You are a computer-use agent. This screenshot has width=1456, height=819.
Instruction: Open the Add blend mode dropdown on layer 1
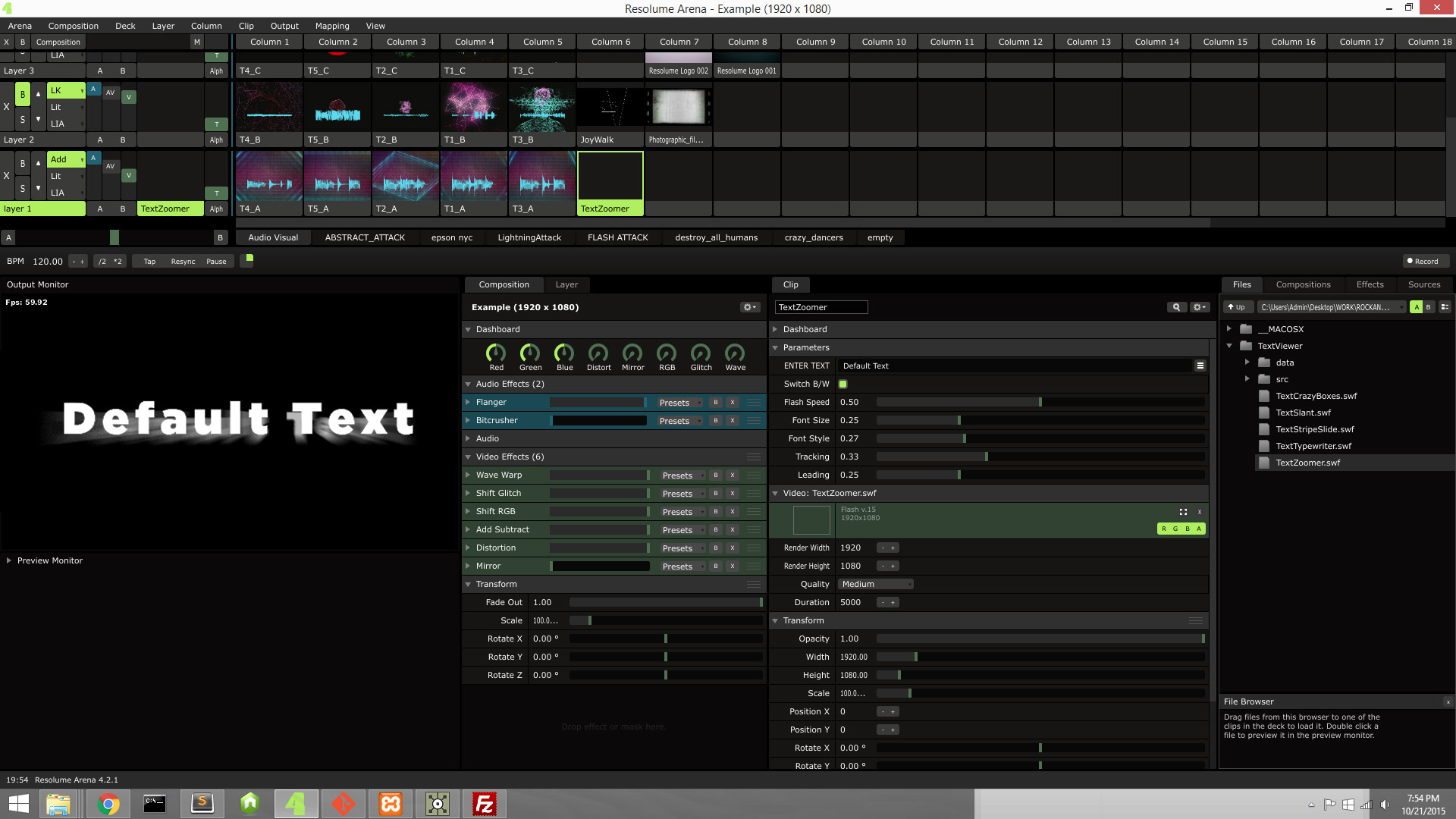[66, 159]
